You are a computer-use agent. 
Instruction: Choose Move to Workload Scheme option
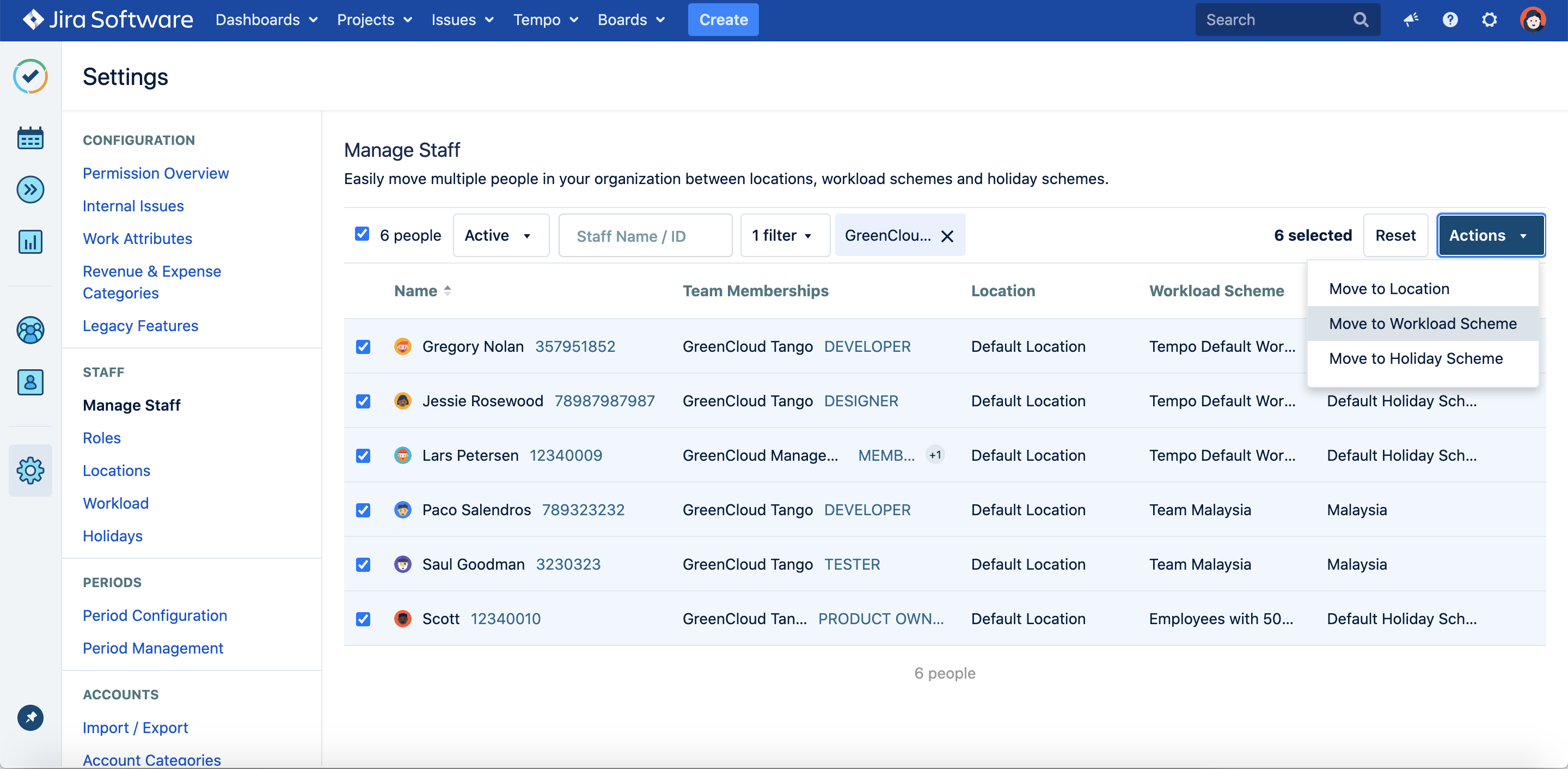(x=1422, y=324)
